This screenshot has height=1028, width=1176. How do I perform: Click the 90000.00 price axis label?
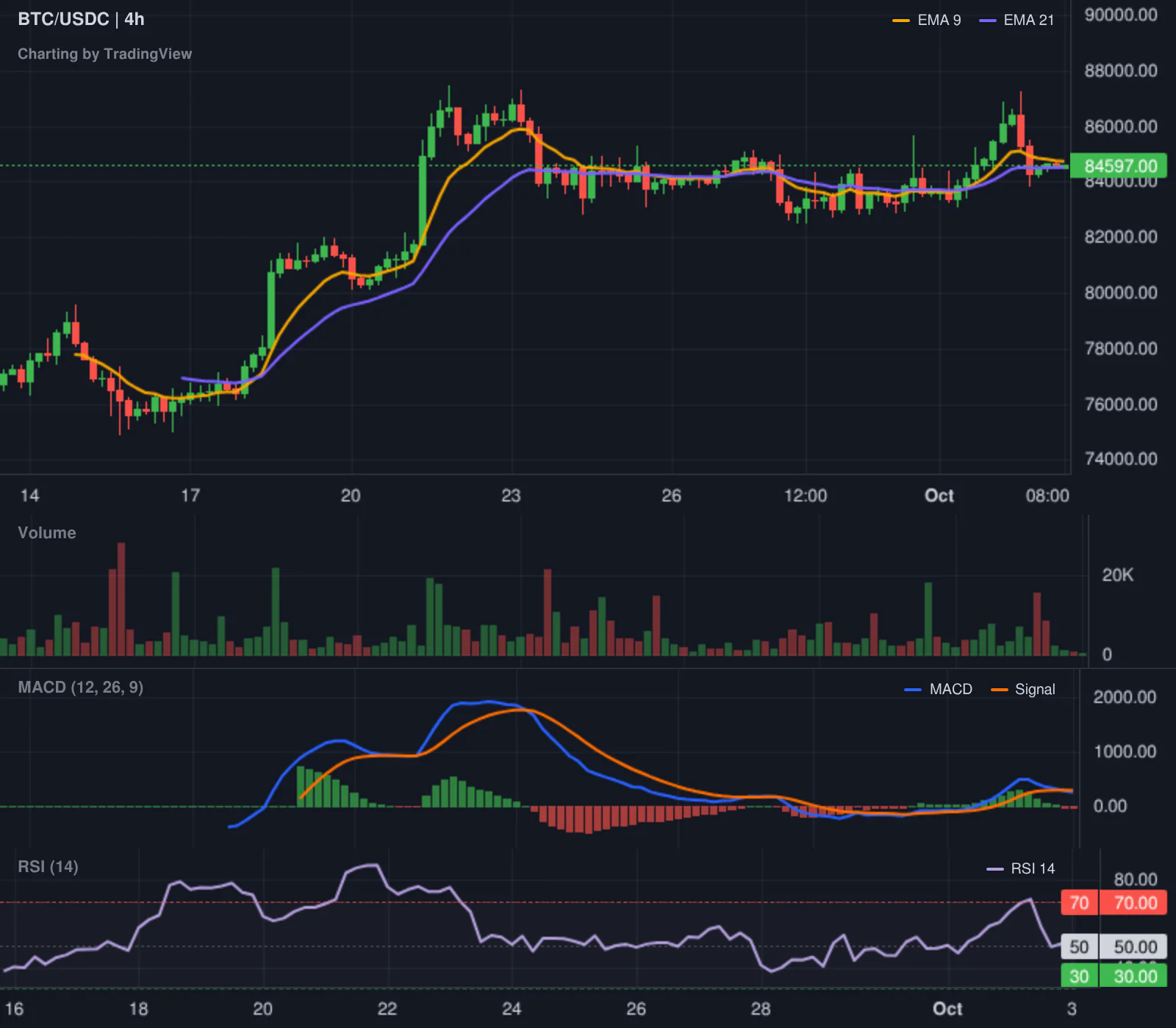point(1121,15)
